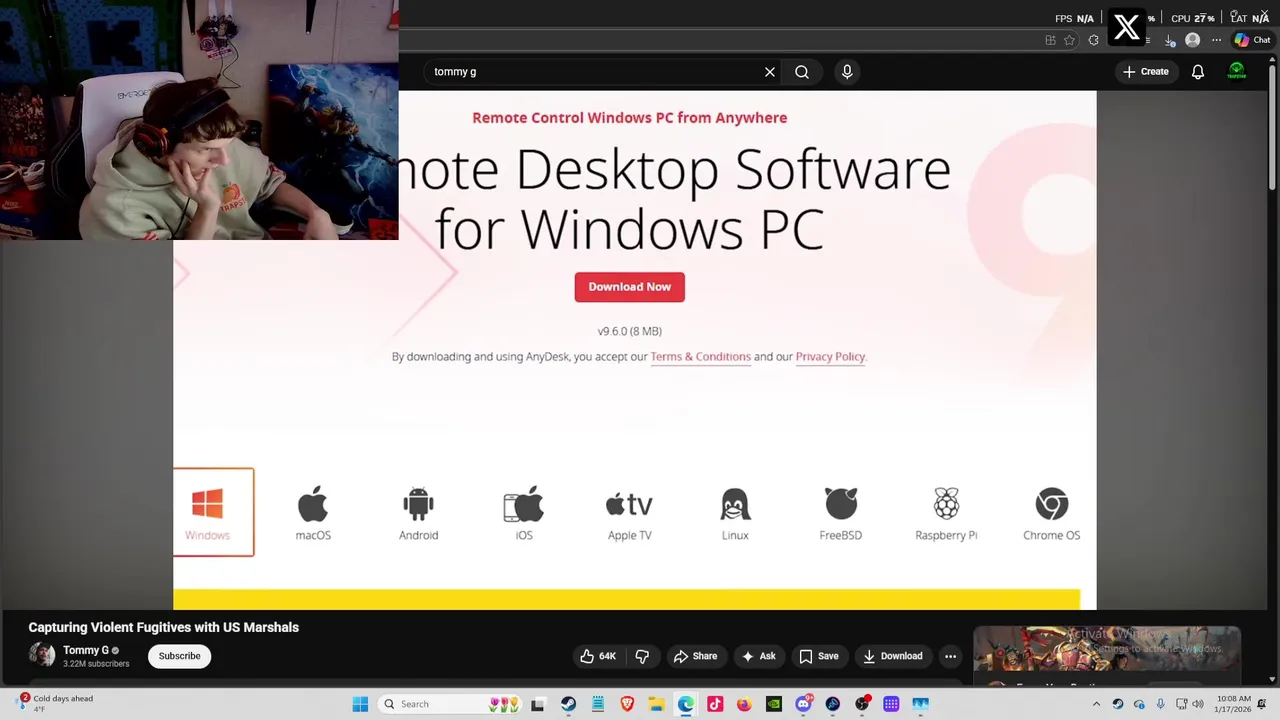Open Discord from the taskbar
Image resolution: width=1280 pixels, height=720 pixels.
pos(803,704)
